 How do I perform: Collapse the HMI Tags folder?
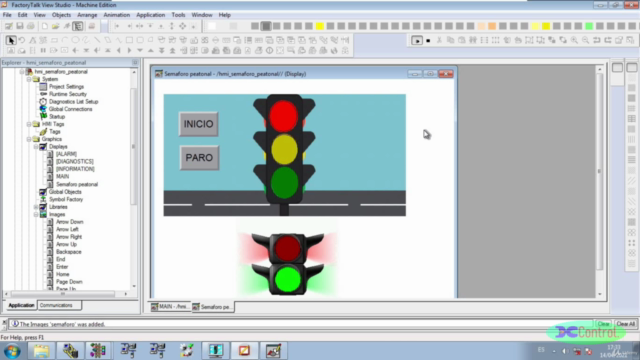29,124
